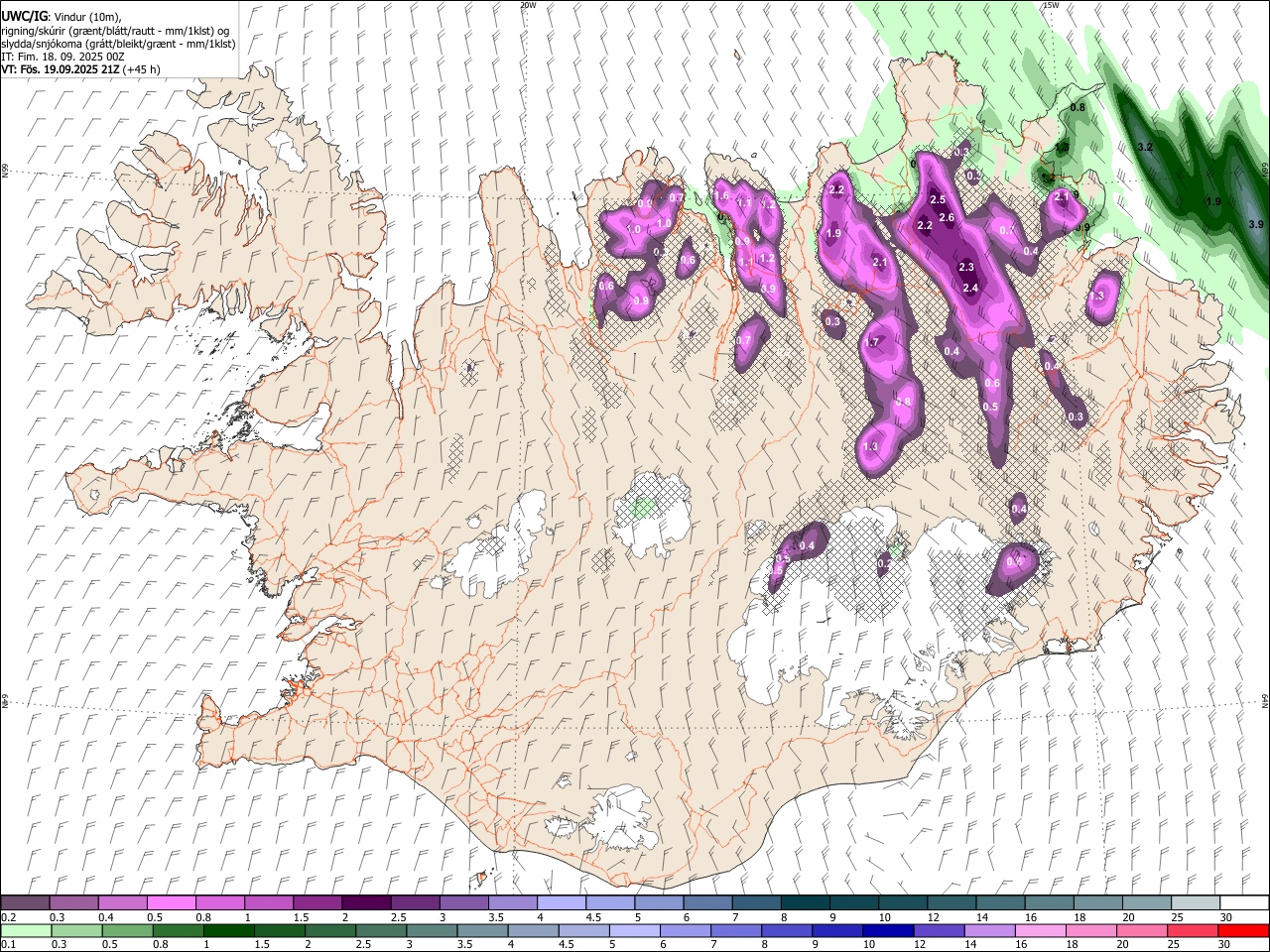
Task: Pick the lavender 14 rain legend swatch
Action: 990,931
